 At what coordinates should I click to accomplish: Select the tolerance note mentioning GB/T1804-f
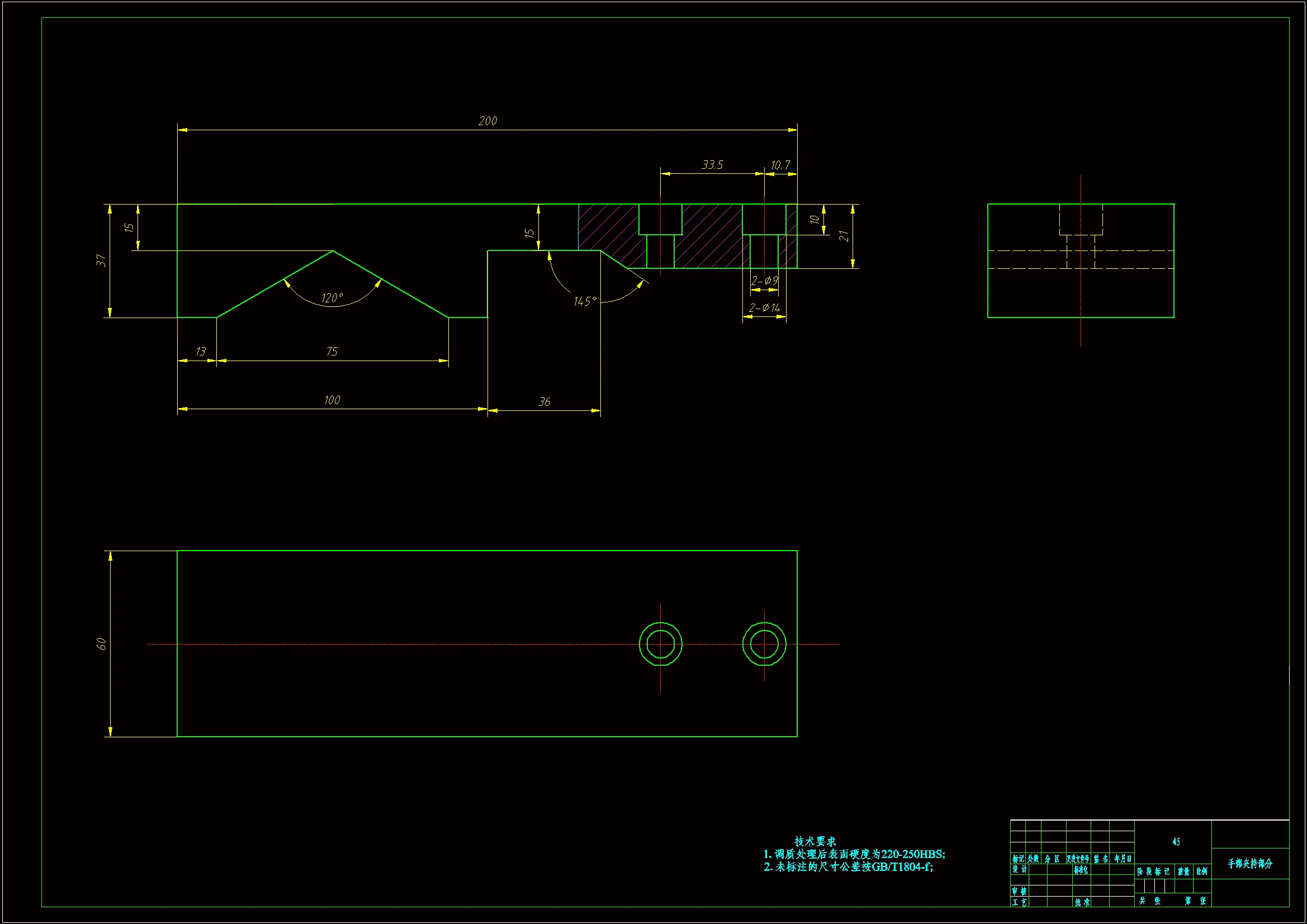click(848, 866)
